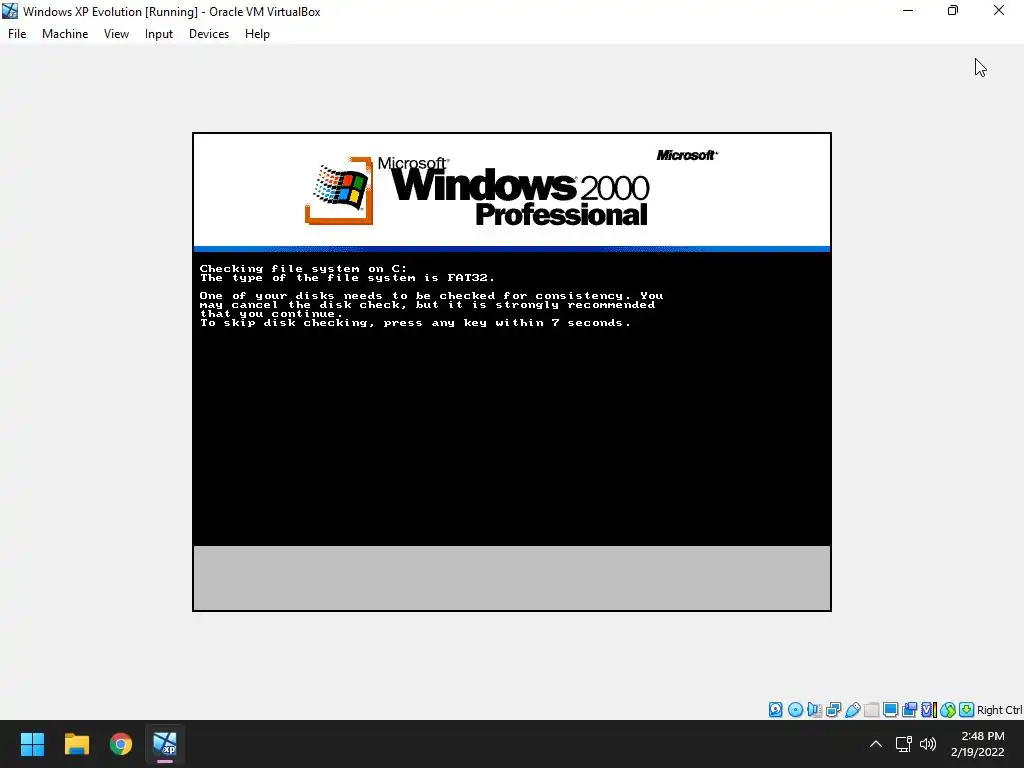Open the Help menu
This screenshot has height=768, width=1024.
coord(257,34)
